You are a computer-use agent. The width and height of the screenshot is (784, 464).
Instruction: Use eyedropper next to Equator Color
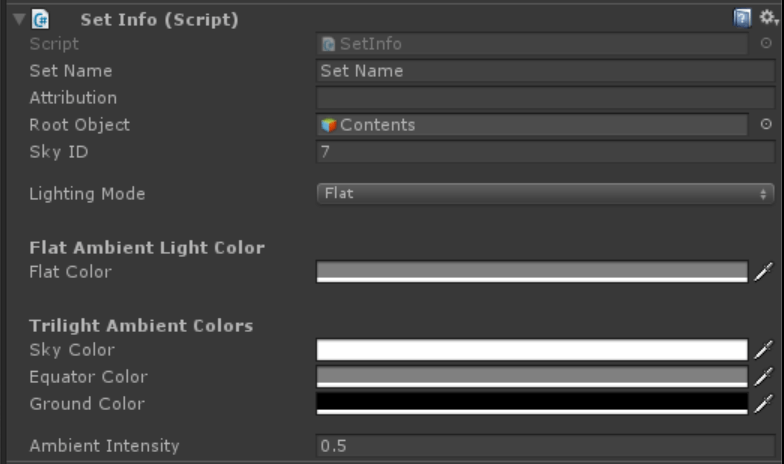click(764, 376)
